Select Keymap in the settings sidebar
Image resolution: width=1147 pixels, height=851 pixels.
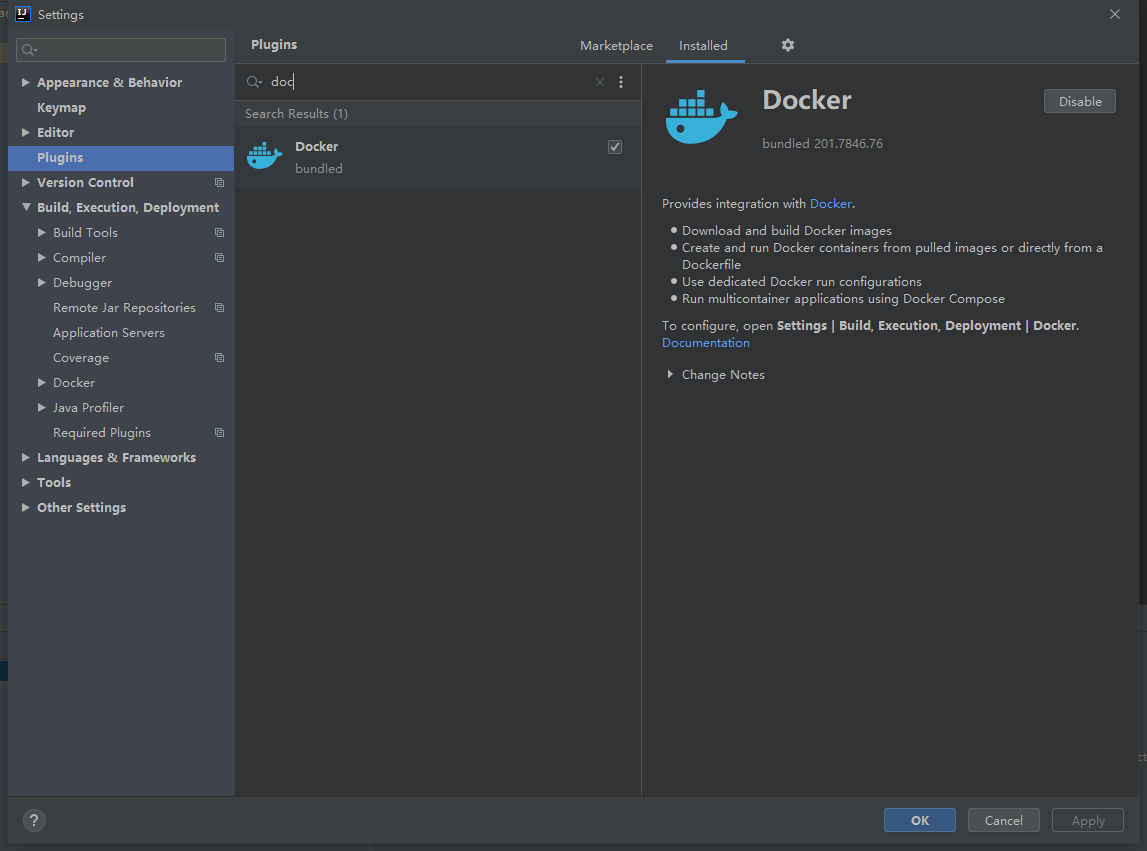pyautogui.click(x=61, y=107)
